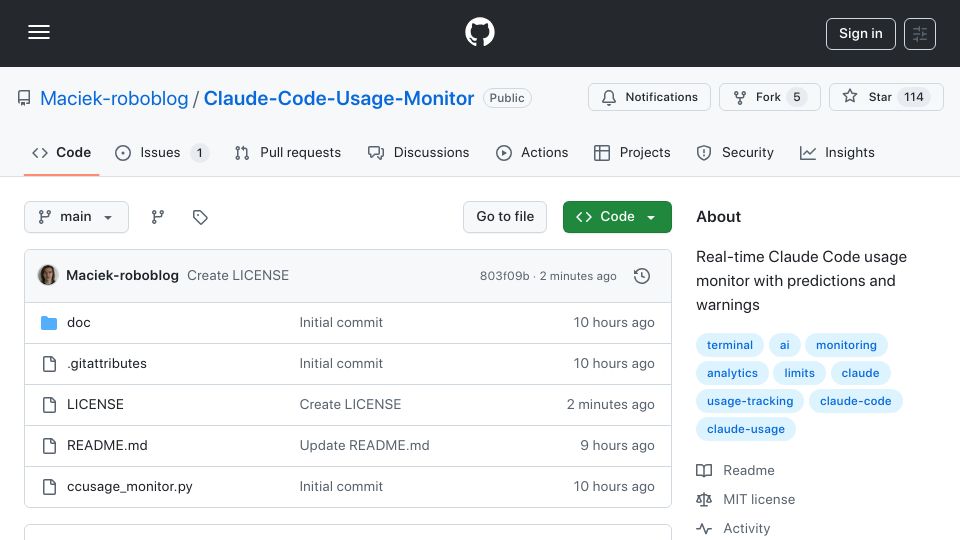Click the Notifications bell button

coord(649,97)
